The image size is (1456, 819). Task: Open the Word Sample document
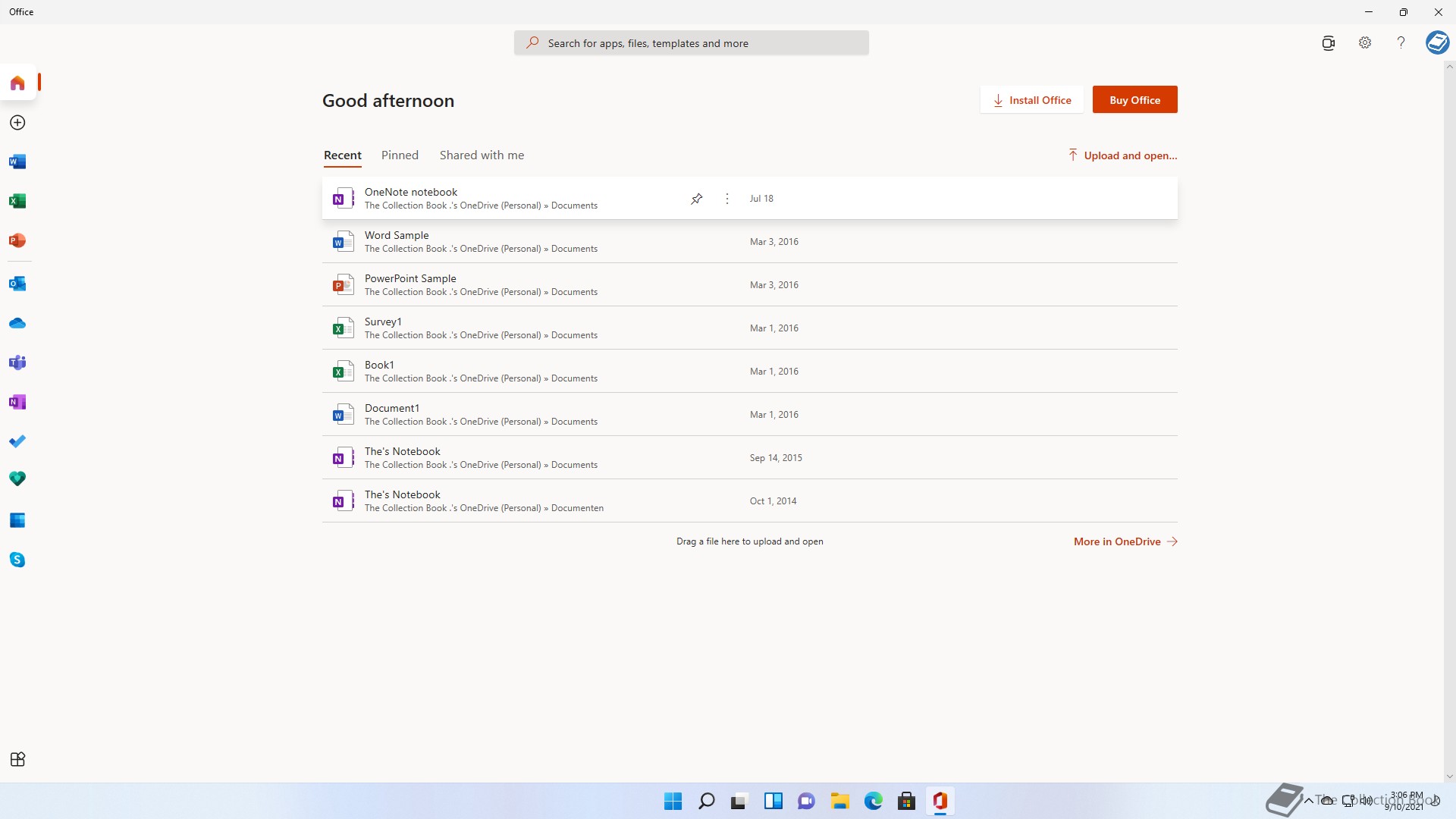click(749, 242)
